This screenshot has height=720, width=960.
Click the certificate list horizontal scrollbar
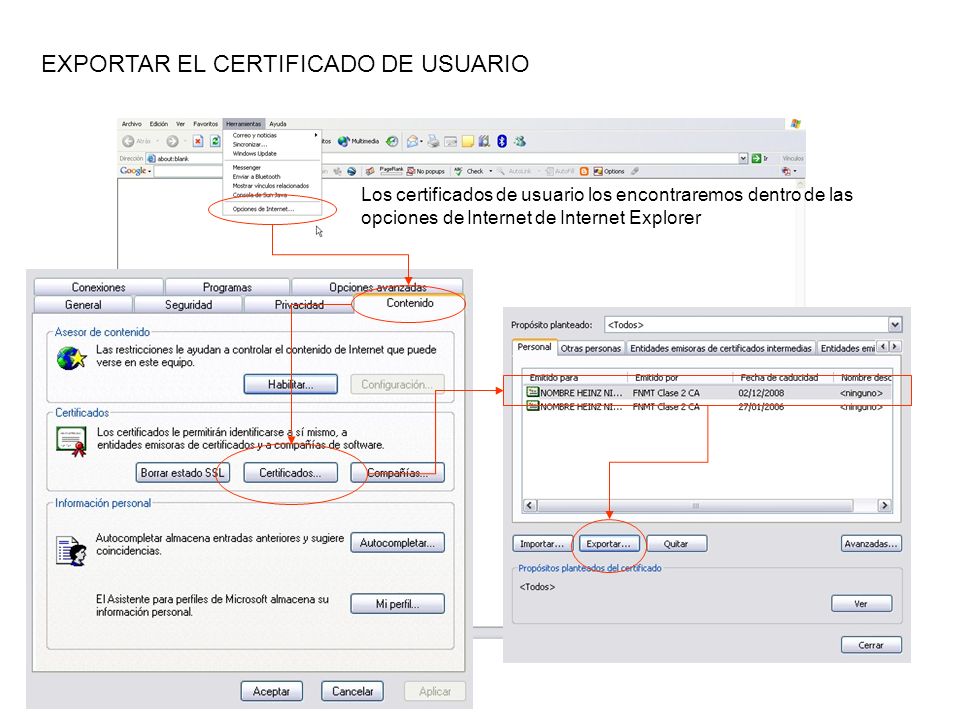[x=707, y=506]
